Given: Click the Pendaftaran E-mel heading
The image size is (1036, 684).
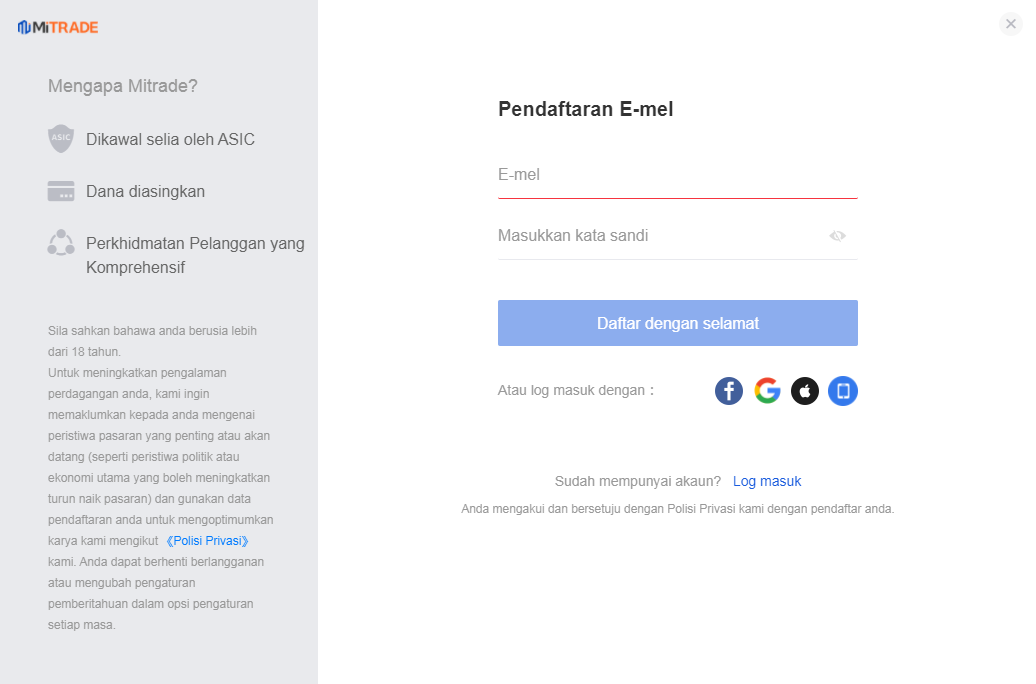Looking at the screenshot, I should 586,110.
